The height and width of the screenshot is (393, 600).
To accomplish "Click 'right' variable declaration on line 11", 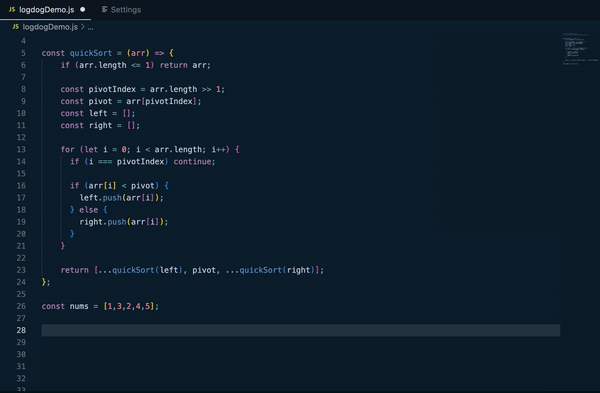I will click(100, 126).
